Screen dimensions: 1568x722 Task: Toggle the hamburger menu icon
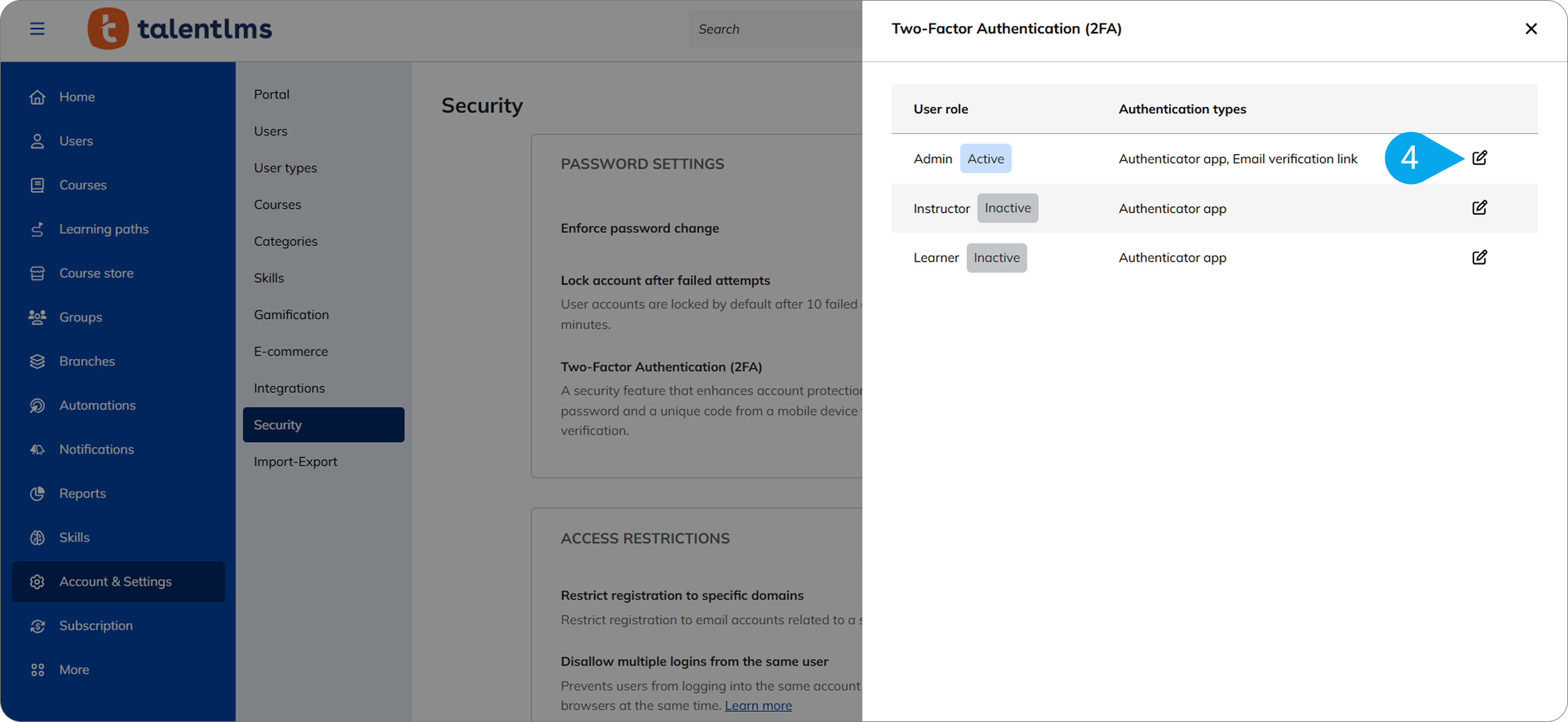(37, 29)
